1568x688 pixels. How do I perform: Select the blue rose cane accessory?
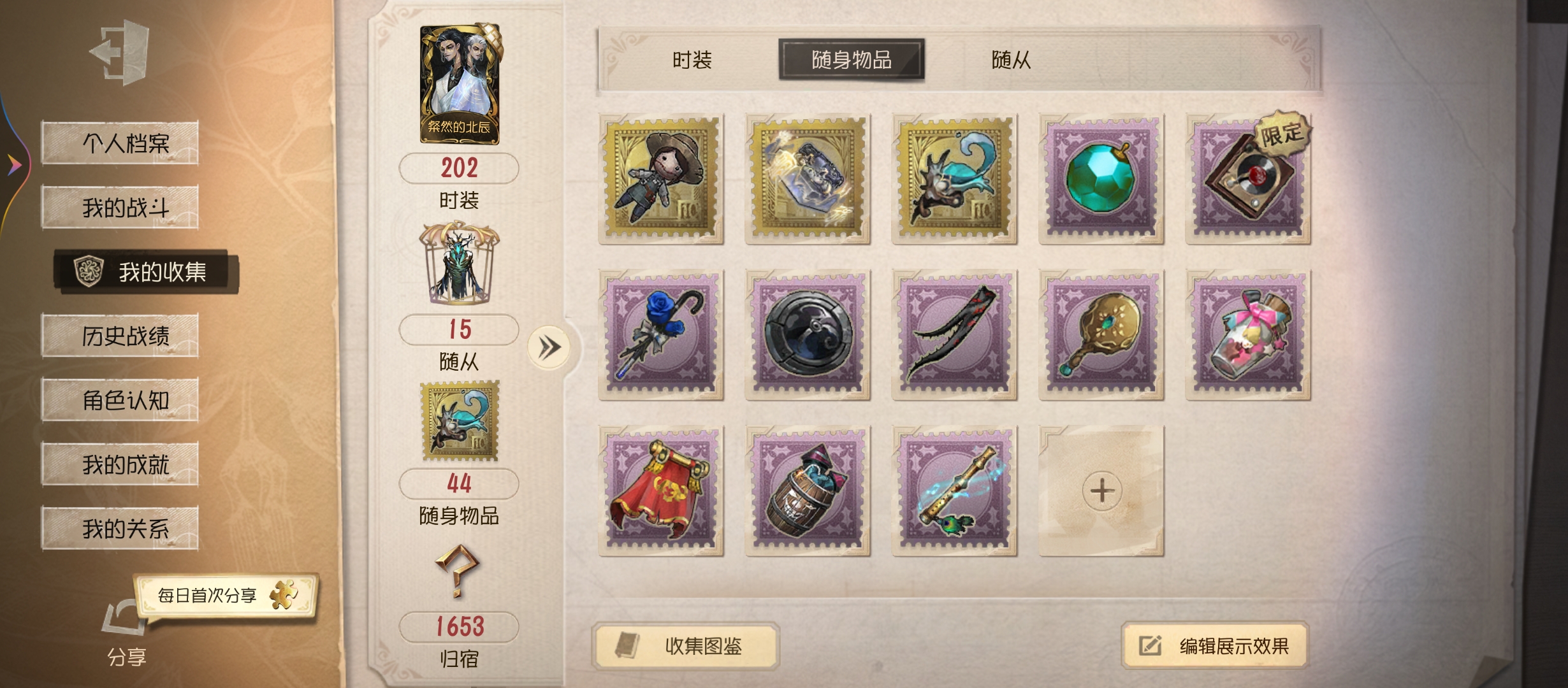click(x=661, y=334)
